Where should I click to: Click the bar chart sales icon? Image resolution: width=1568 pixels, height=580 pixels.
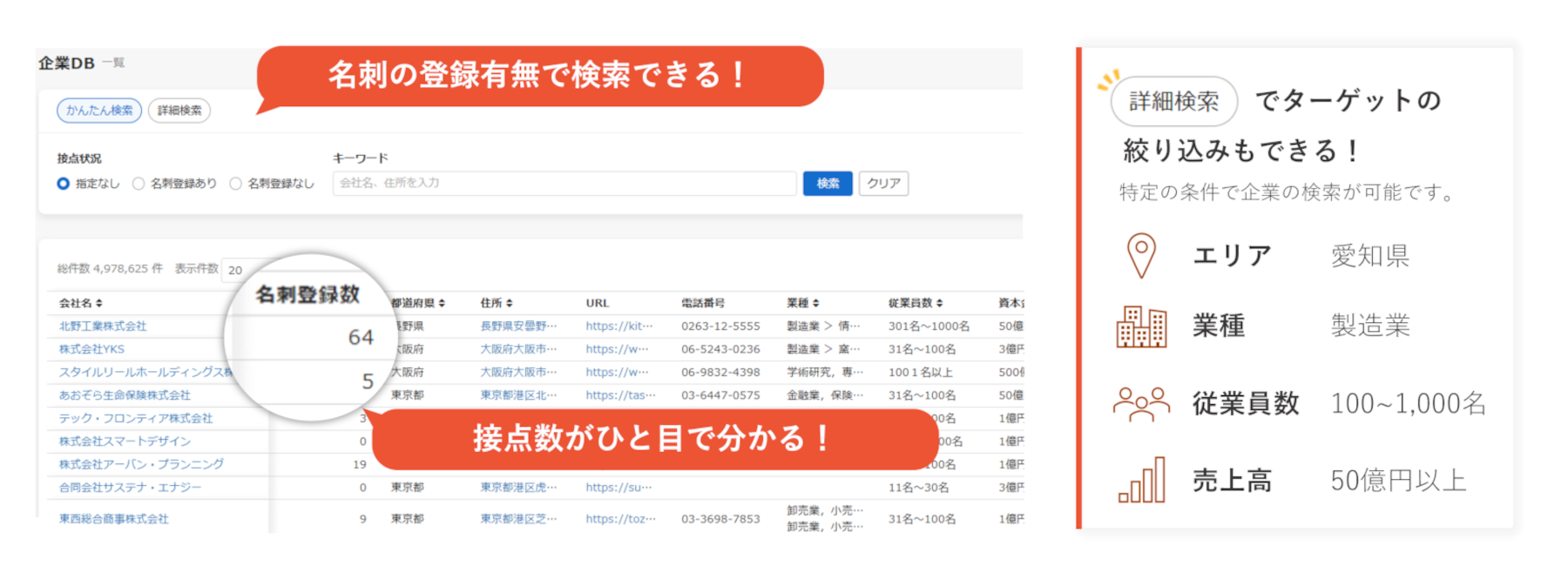(x=1141, y=480)
